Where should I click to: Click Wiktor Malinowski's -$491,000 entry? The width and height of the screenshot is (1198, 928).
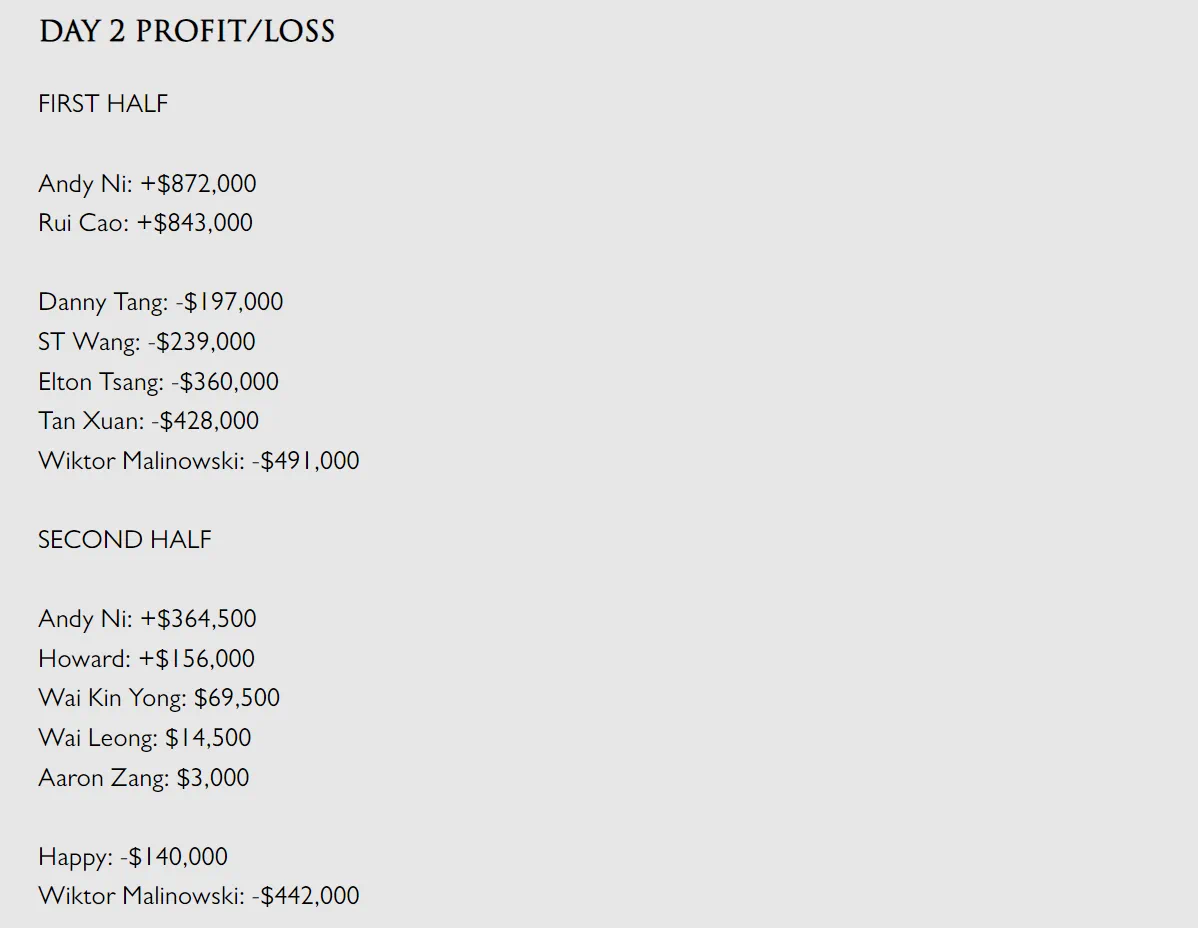(198, 461)
